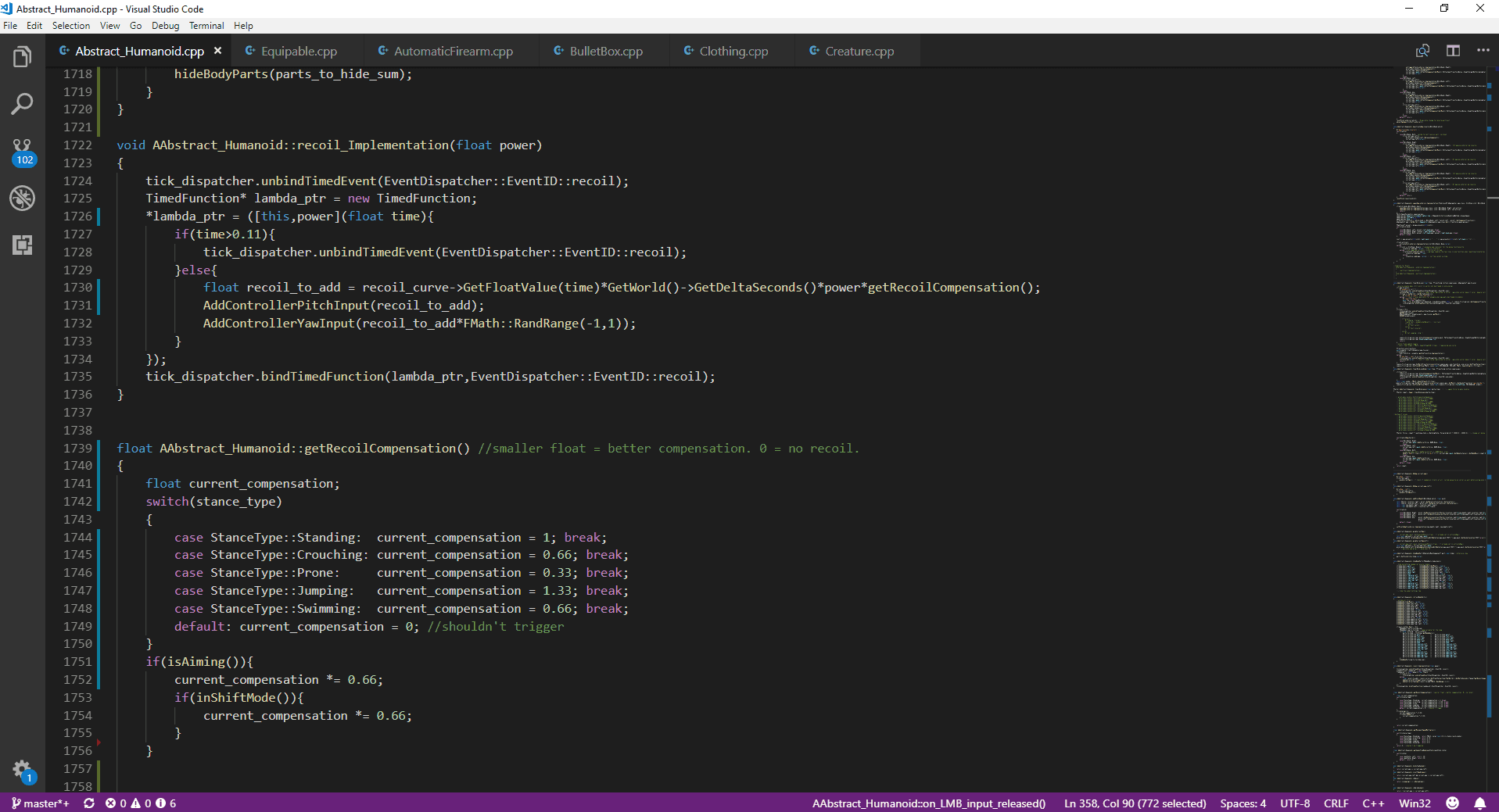Open the View menu
This screenshot has height=812, width=1499.
point(110,26)
